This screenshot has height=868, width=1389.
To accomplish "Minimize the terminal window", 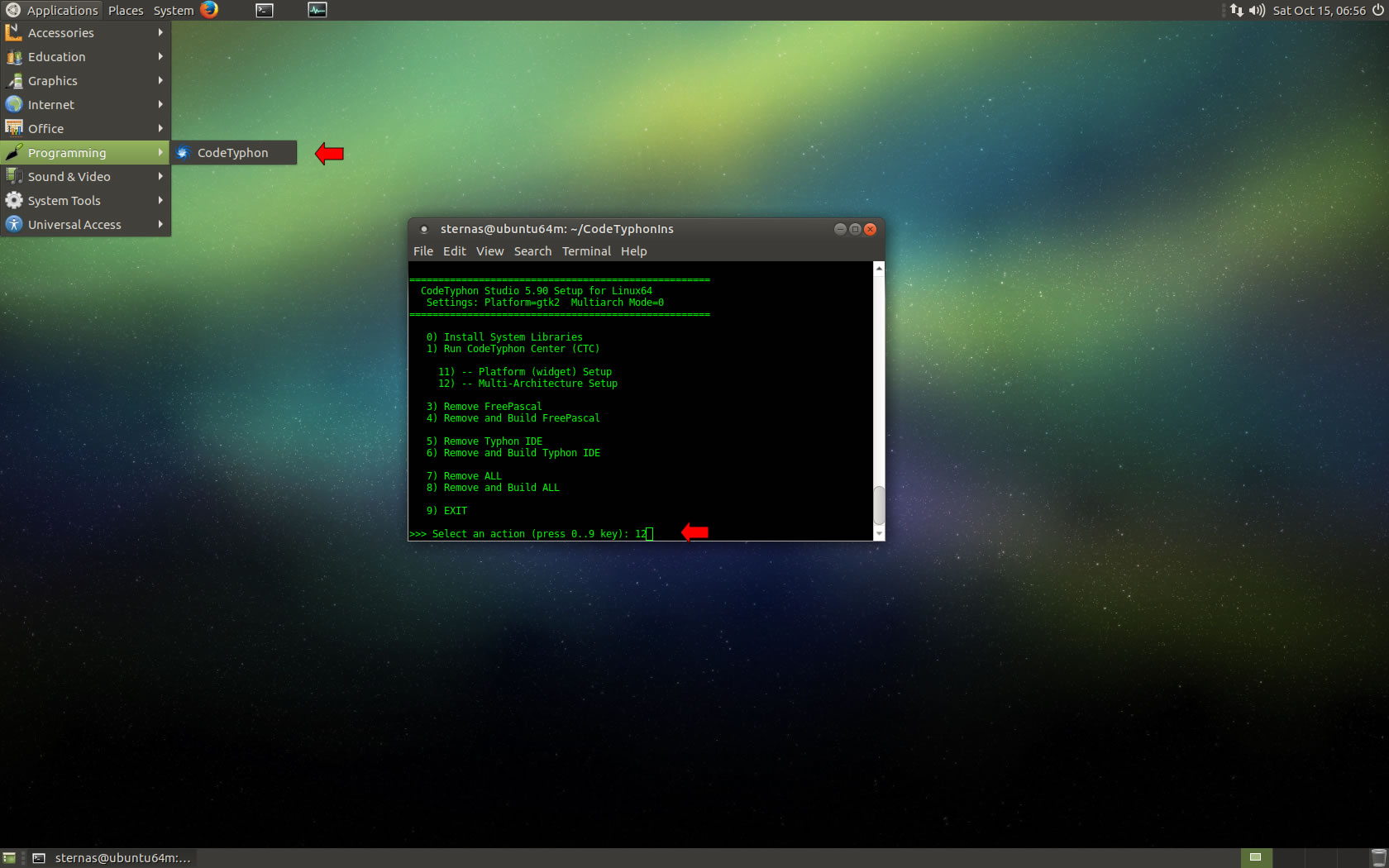I will [x=840, y=229].
